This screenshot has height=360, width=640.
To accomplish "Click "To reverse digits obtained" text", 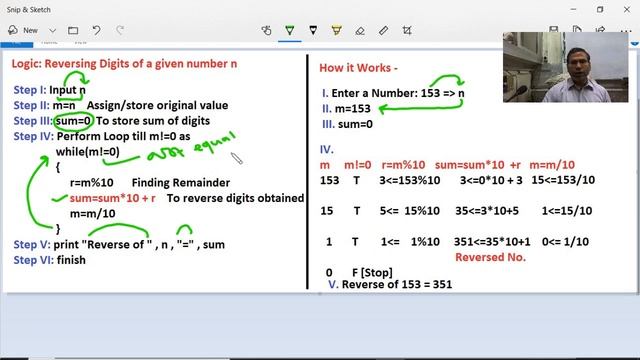I will pyautogui.click(x=235, y=198).
